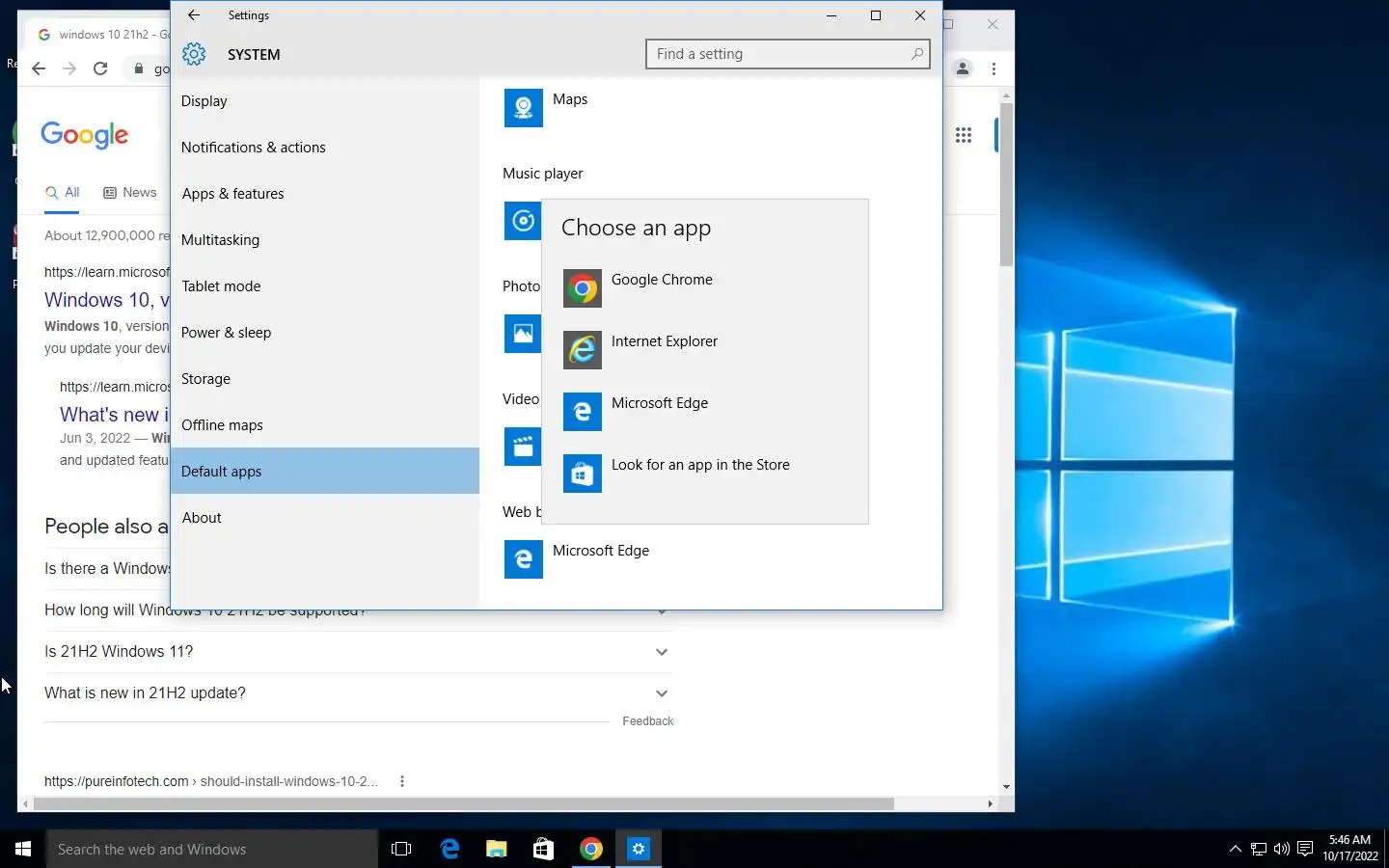Image resolution: width=1389 pixels, height=868 pixels.
Task: Open Power & sleep settings
Action: (x=325, y=333)
